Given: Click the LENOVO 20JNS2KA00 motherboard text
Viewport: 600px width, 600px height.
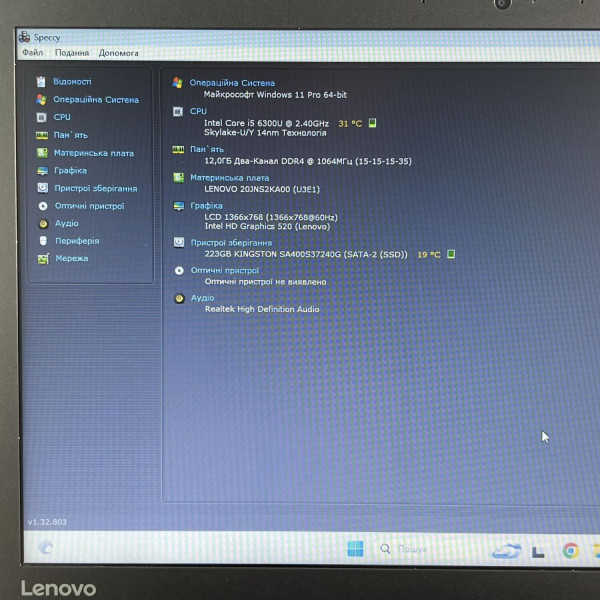Looking at the screenshot, I should tap(262, 189).
